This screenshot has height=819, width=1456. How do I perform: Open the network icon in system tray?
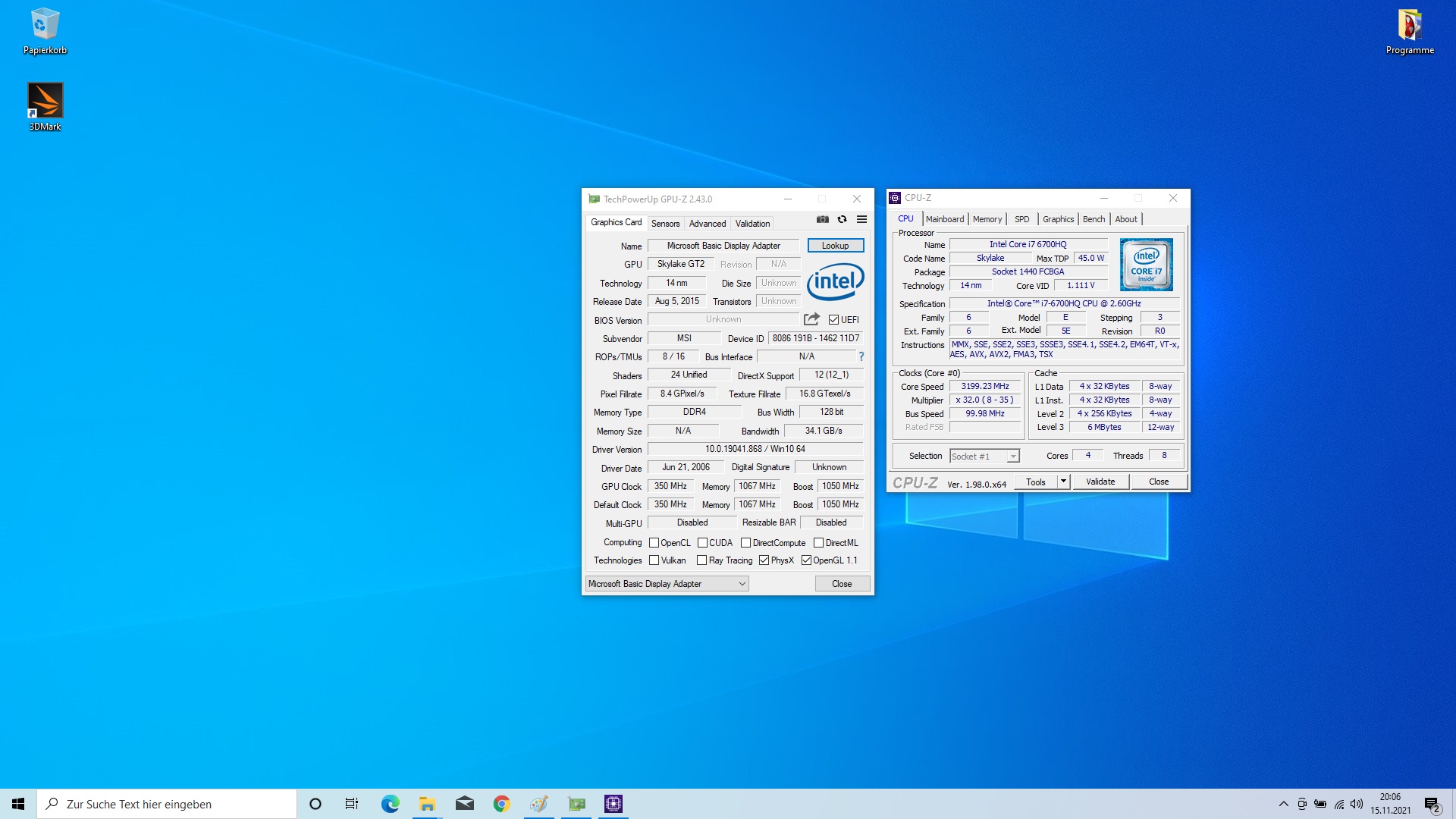1339,804
